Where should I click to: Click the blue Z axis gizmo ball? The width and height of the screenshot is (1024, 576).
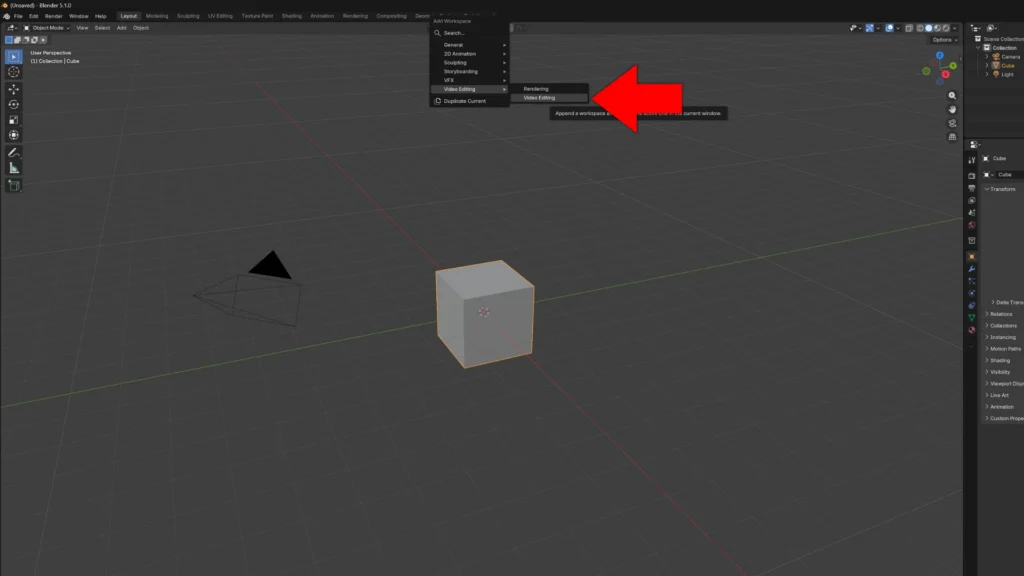940,56
